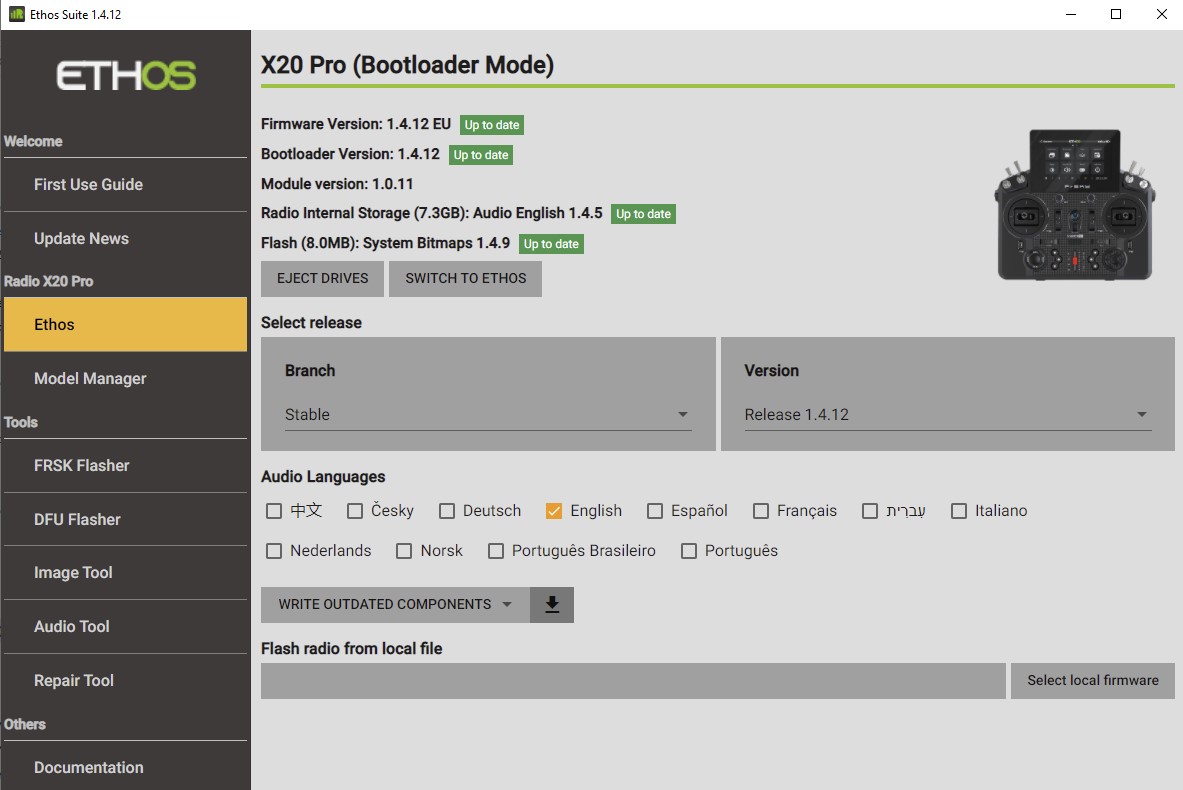The width and height of the screenshot is (1183, 790).
Task: Expand the Write Outdated Components dropdown arrow
Action: (x=507, y=604)
